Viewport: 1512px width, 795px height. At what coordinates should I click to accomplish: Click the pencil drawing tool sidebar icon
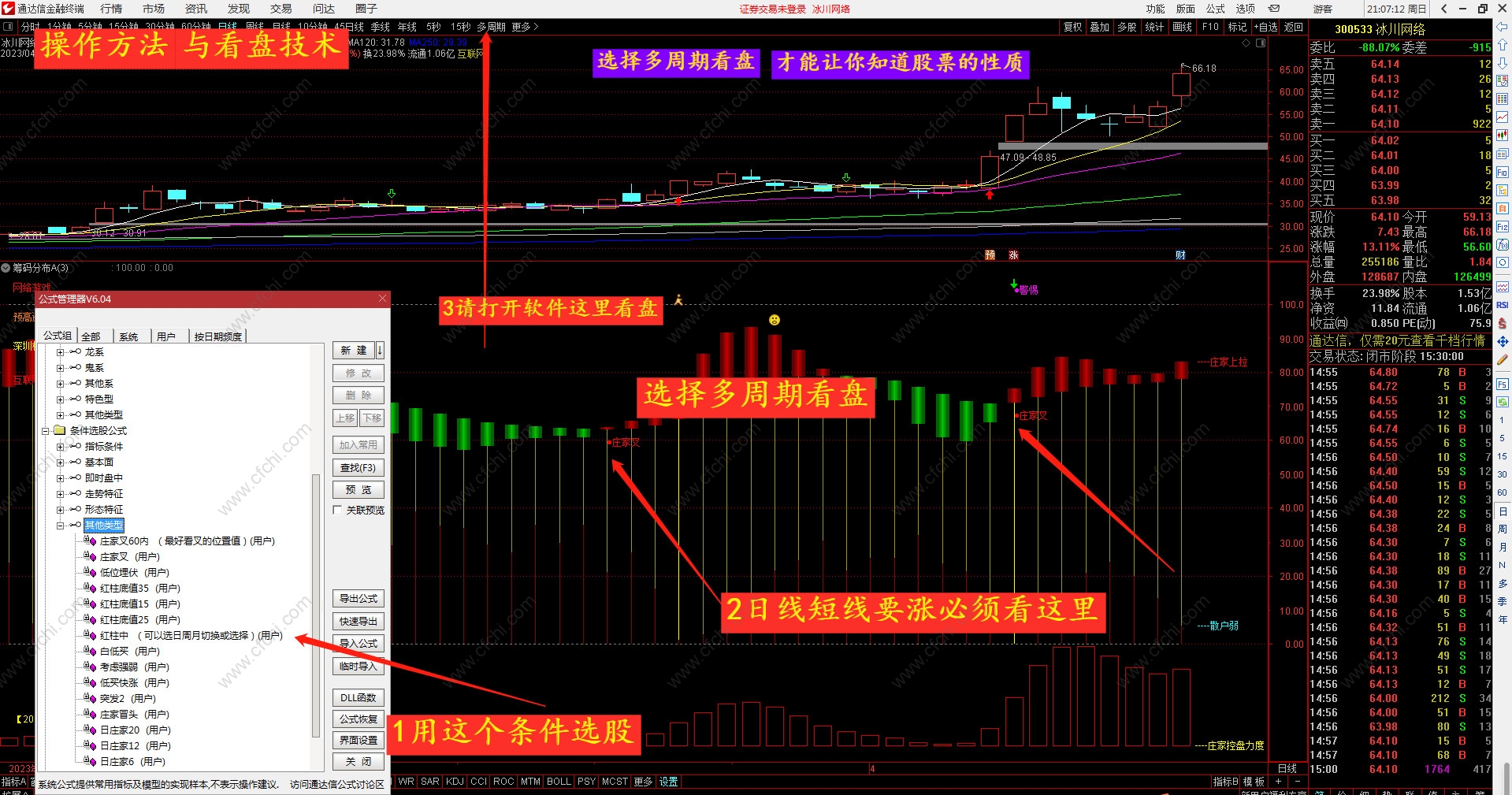[1503, 359]
